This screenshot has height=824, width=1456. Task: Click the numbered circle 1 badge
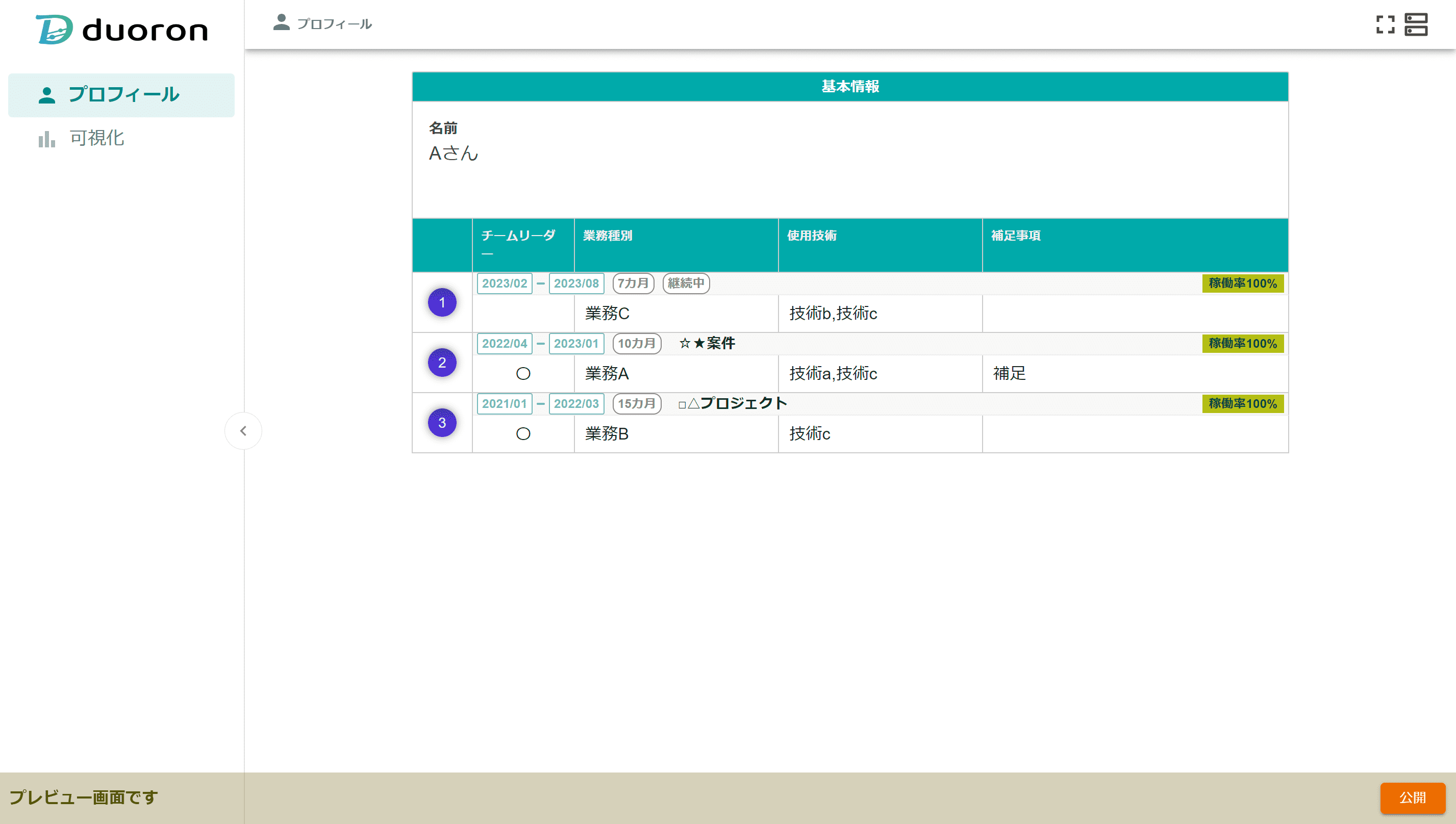tap(442, 303)
